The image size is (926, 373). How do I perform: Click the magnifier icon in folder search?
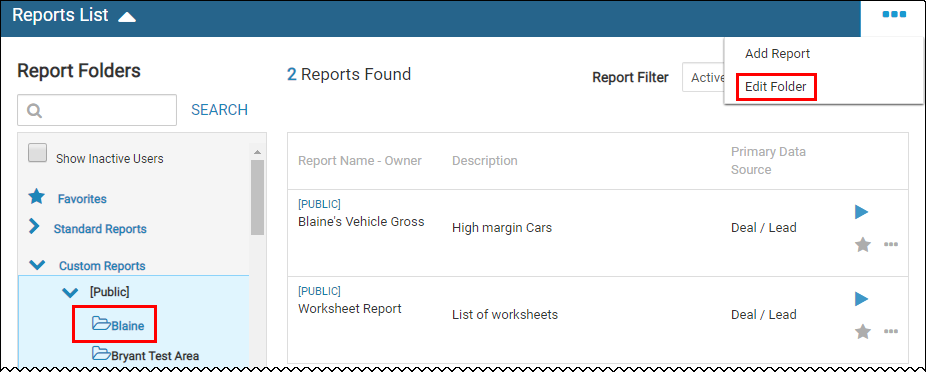pyautogui.click(x=34, y=110)
